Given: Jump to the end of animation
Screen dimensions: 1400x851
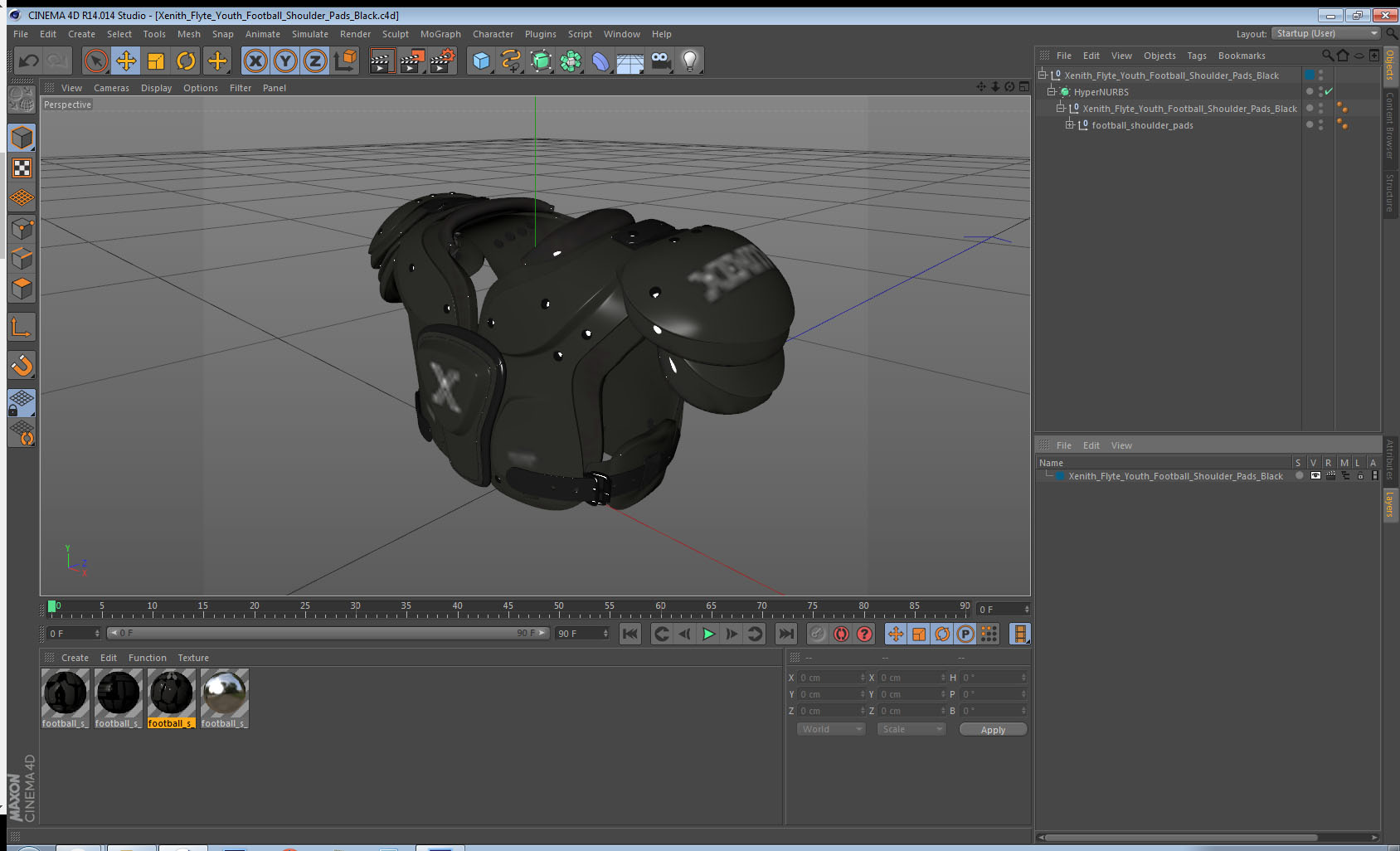Looking at the screenshot, I should (x=785, y=634).
